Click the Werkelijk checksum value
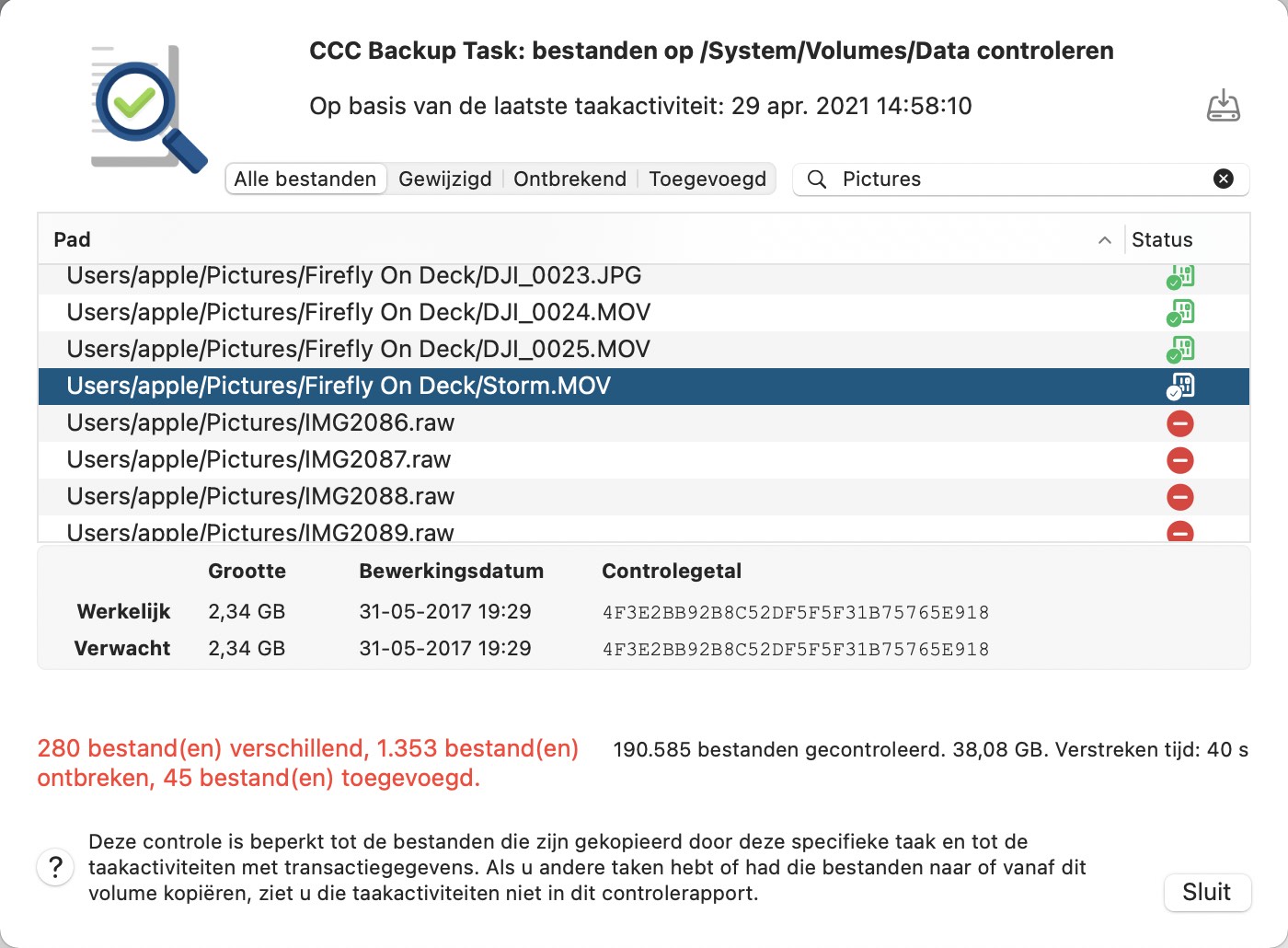The height and width of the screenshot is (948, 1288). coord(796,613)
